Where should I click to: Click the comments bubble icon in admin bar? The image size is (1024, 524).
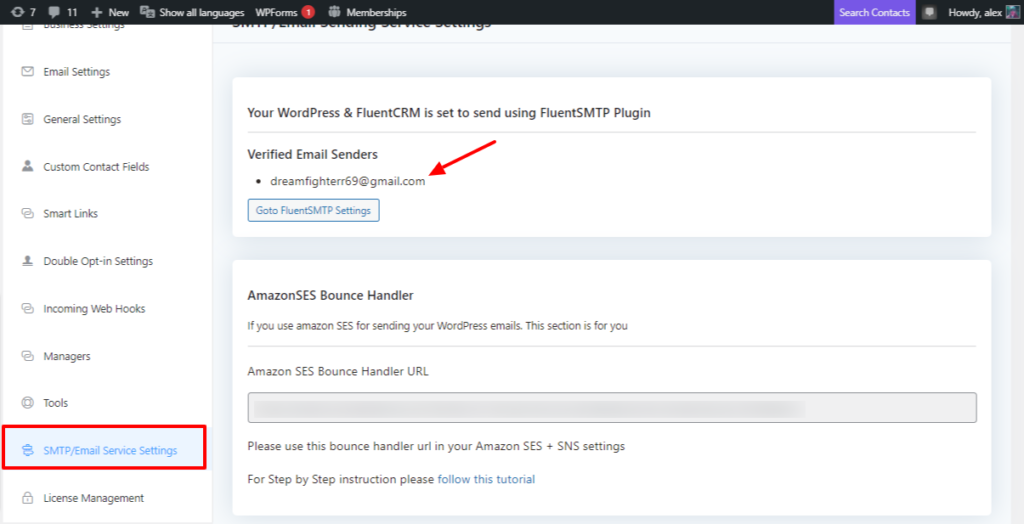click(55, 12)
